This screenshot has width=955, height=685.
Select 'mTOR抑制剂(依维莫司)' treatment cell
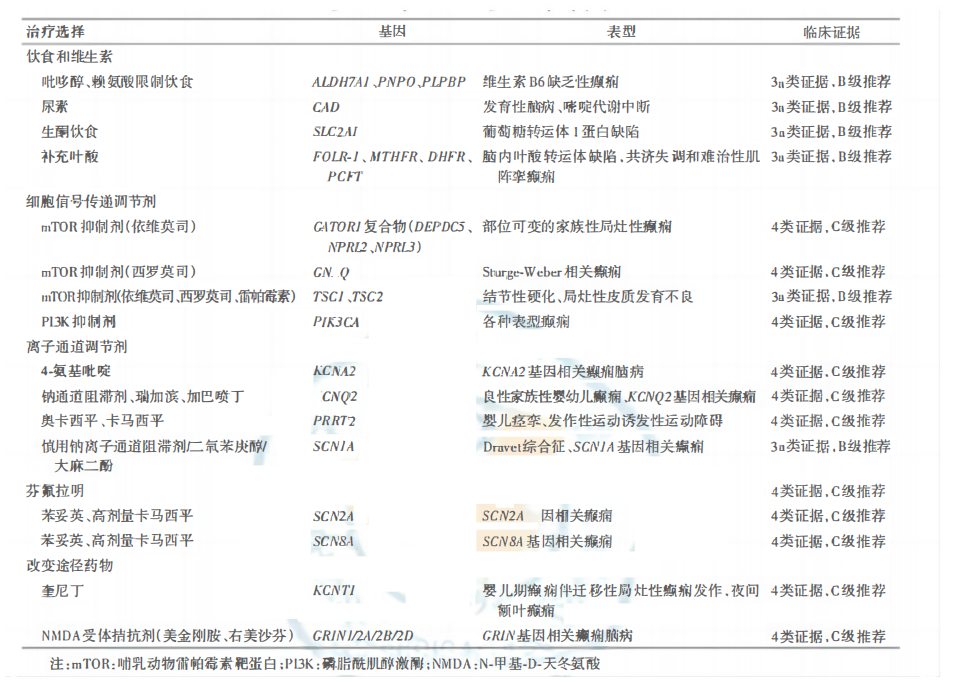119,227
